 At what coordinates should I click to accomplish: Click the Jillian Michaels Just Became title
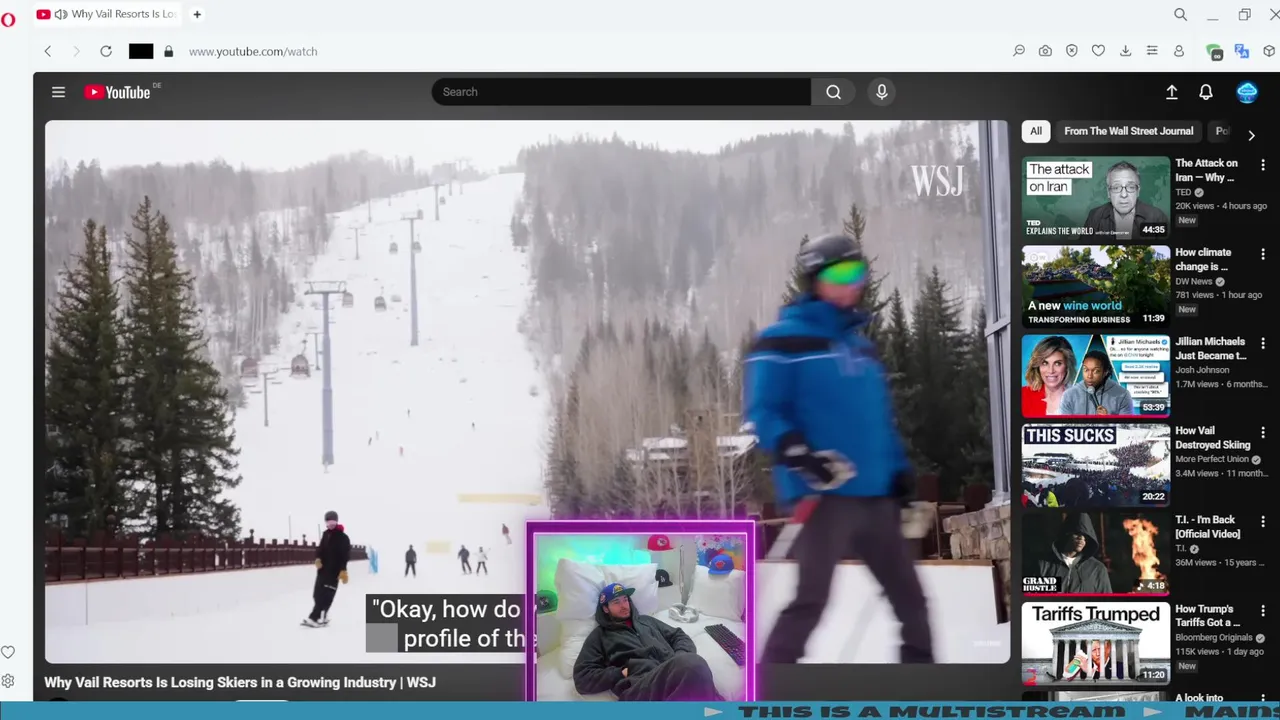(x=1211, y=348)
